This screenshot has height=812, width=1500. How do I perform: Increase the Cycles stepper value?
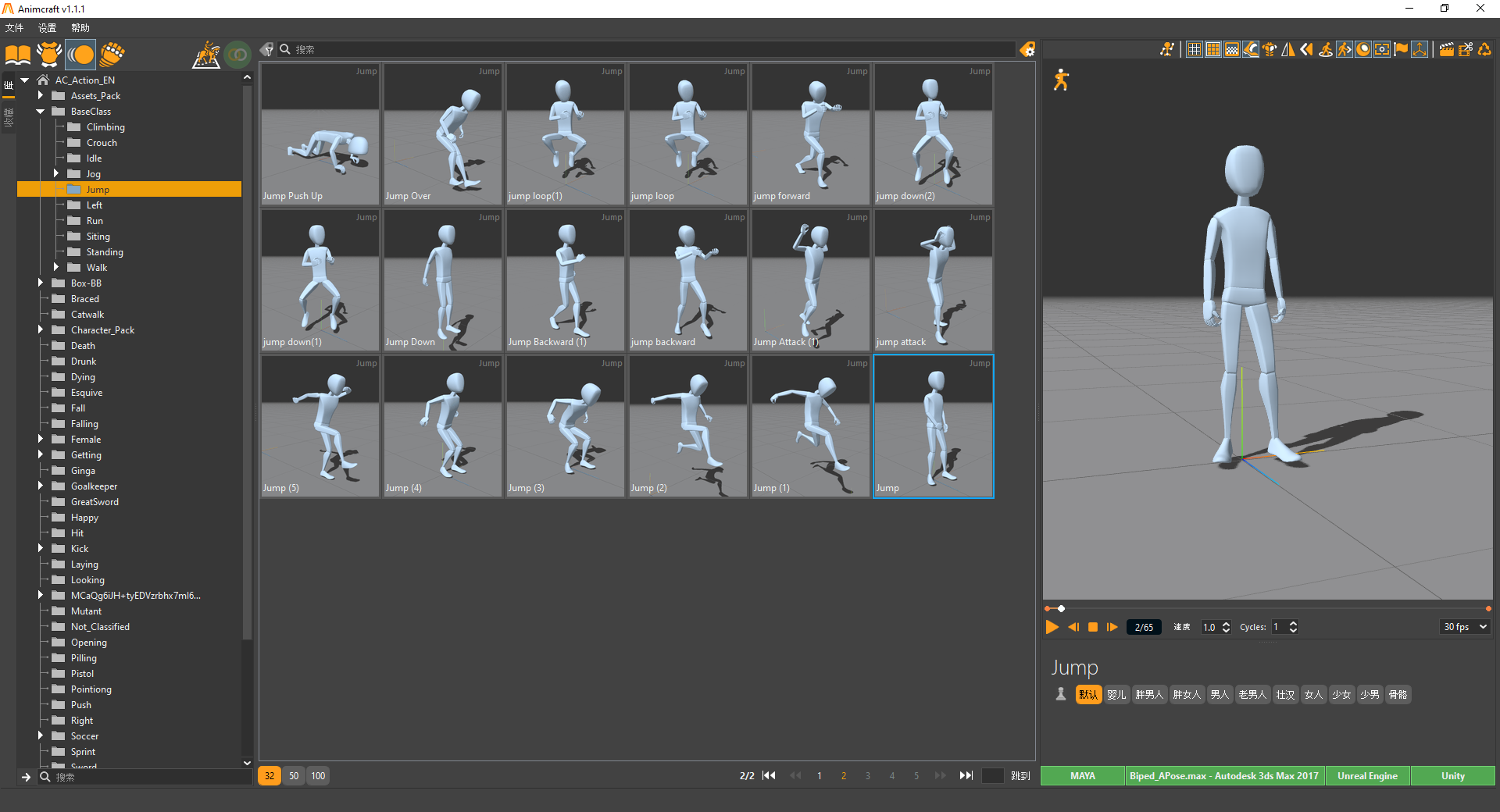(x=1294, y=623)
